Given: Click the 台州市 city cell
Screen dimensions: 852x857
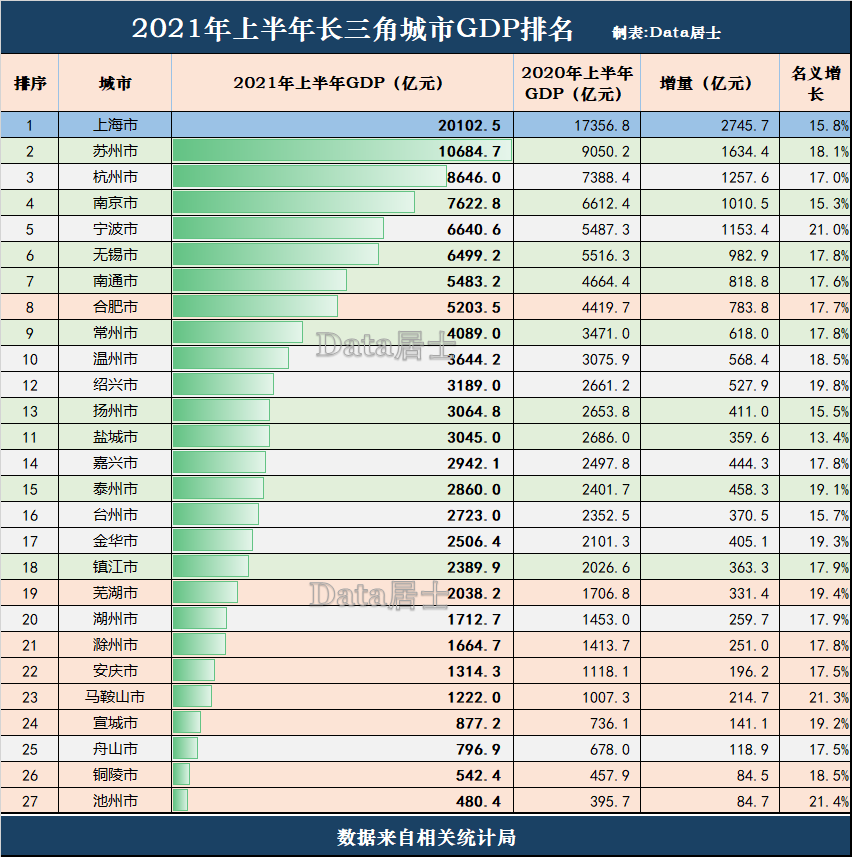Looking at the screenshot, I should (115, 515).
